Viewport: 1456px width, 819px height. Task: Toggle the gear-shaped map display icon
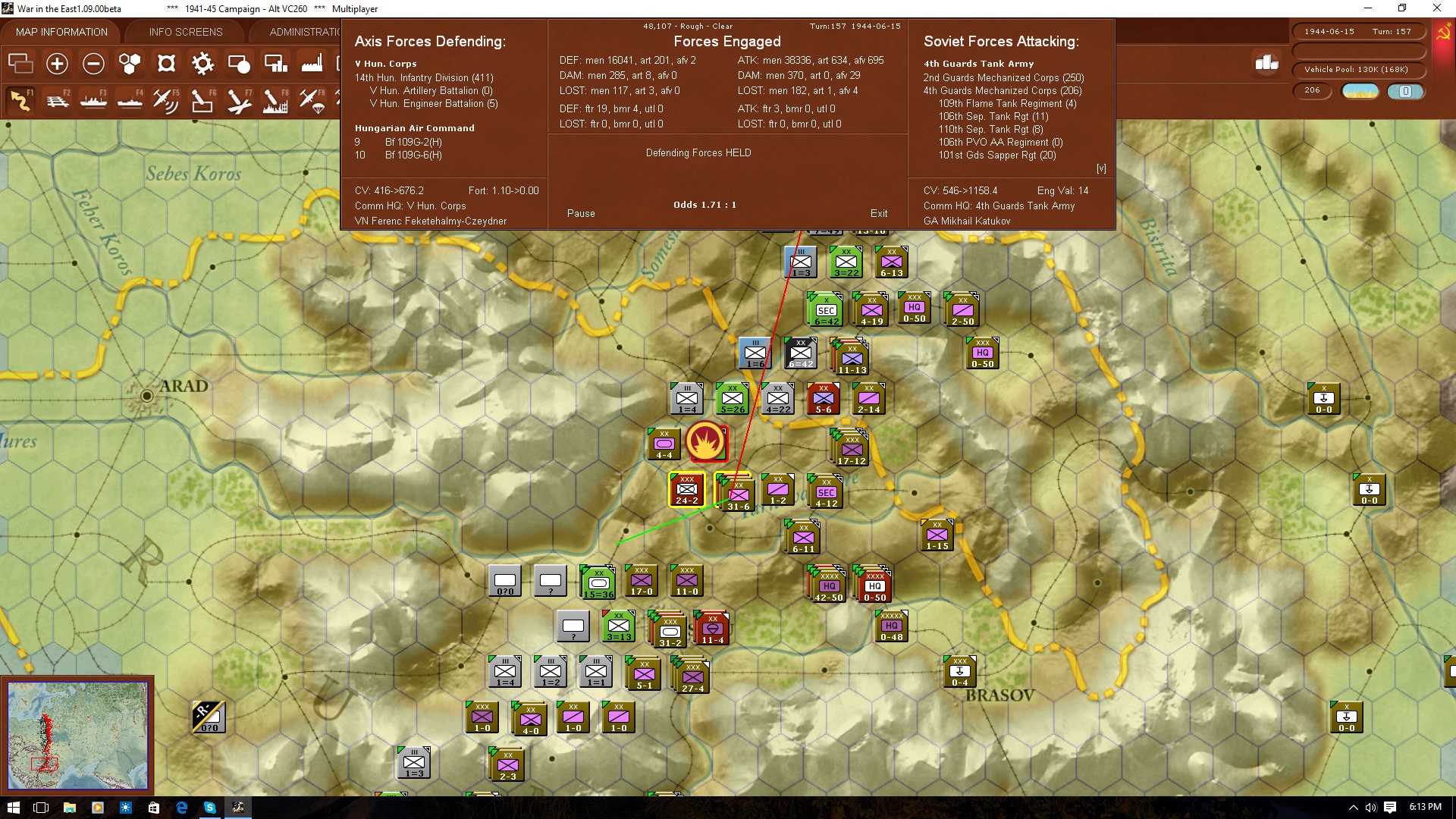click(x=202, y=64)
